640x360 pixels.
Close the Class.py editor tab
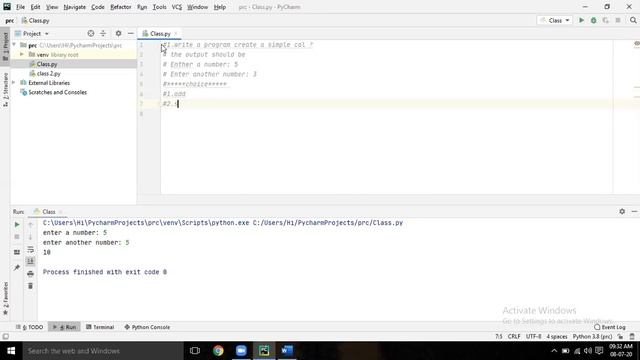176,33
